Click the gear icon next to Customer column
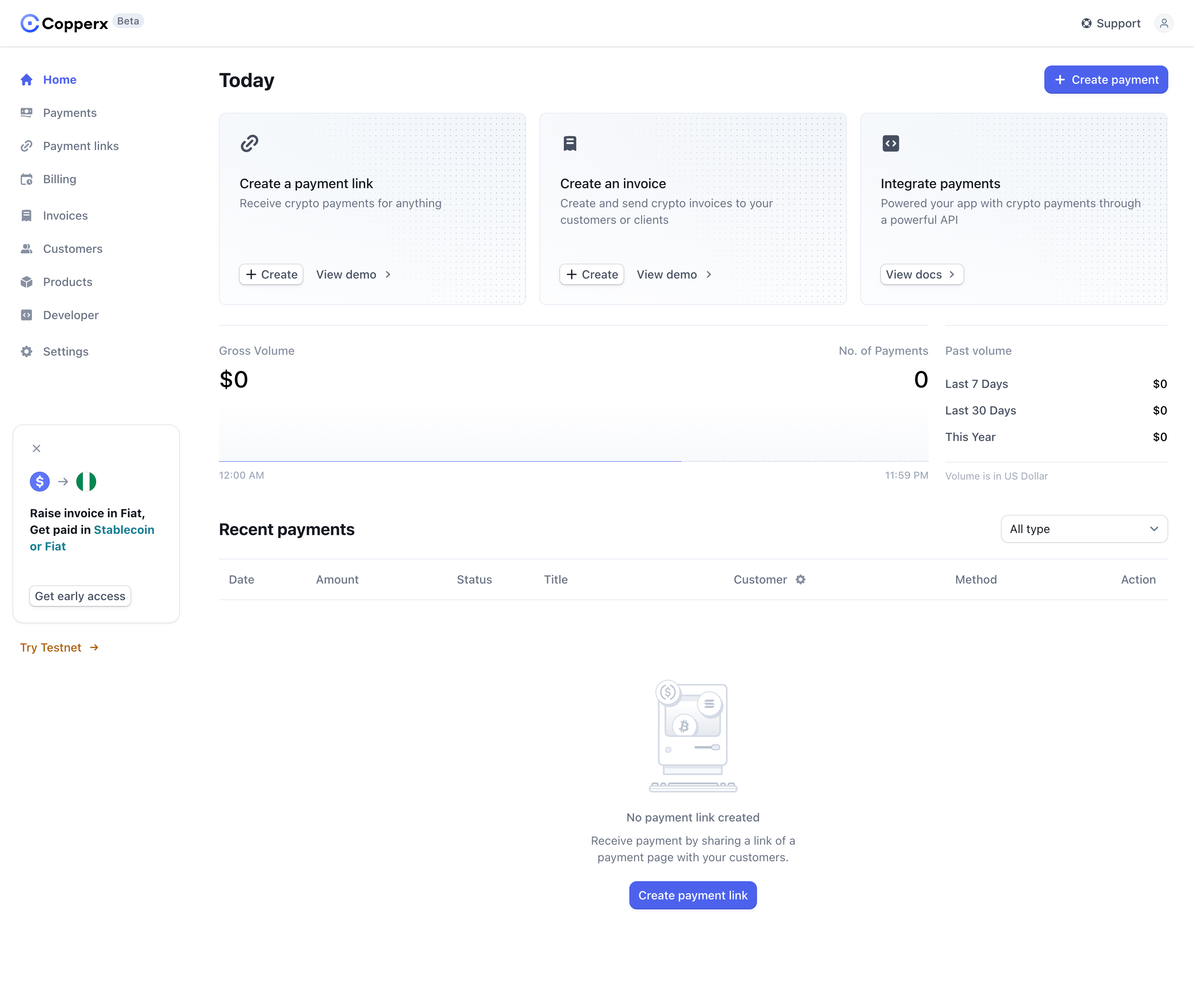Image resolution: width=1194 pixels, height=1008 pixels. [x=800, y=579]
